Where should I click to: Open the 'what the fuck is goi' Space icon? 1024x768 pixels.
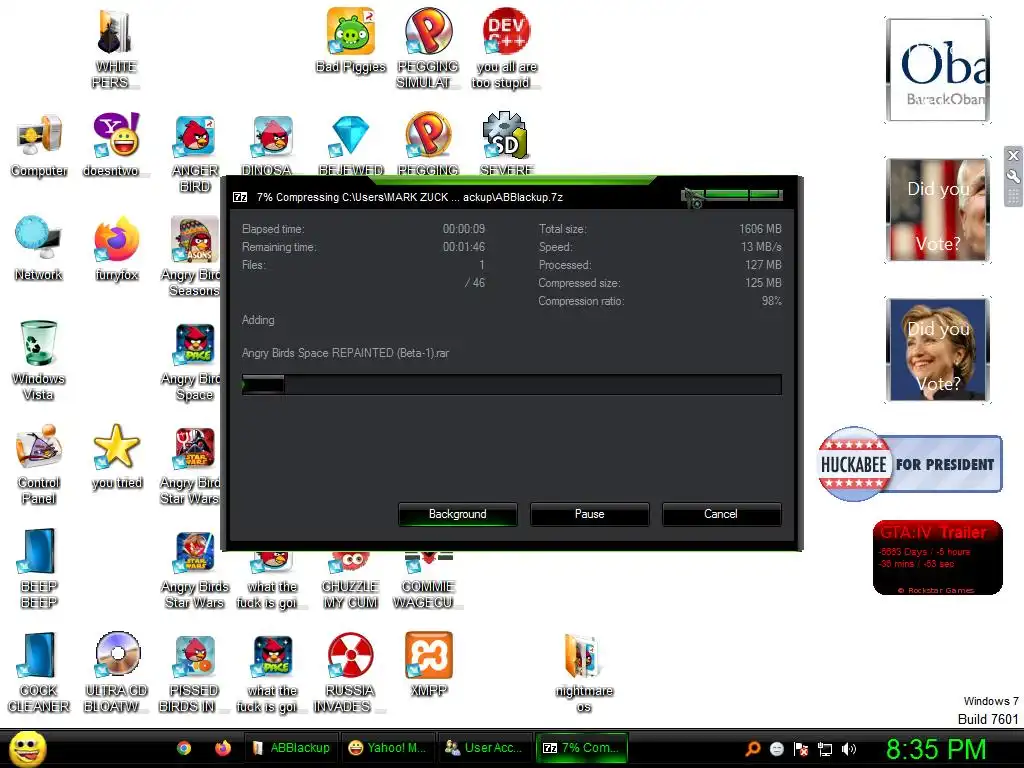click(x=272, y=674)
